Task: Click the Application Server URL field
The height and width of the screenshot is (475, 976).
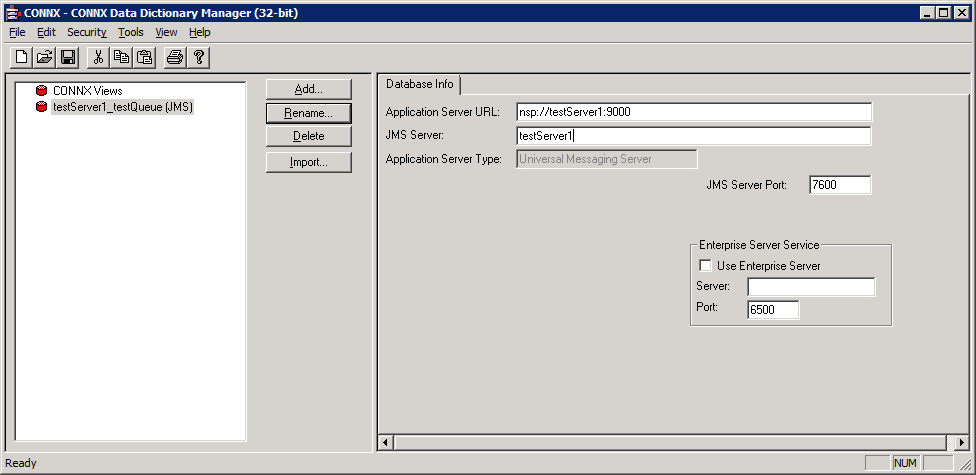Action: (x=694, y=112)
